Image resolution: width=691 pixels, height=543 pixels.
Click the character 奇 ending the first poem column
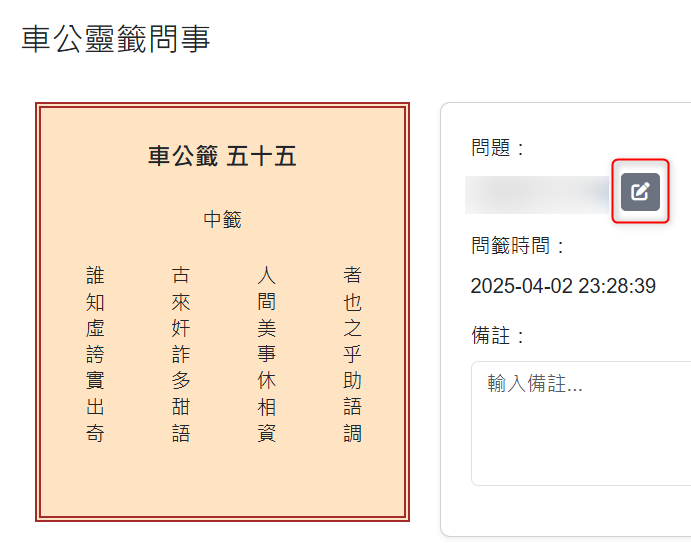[x=95, y=434]
